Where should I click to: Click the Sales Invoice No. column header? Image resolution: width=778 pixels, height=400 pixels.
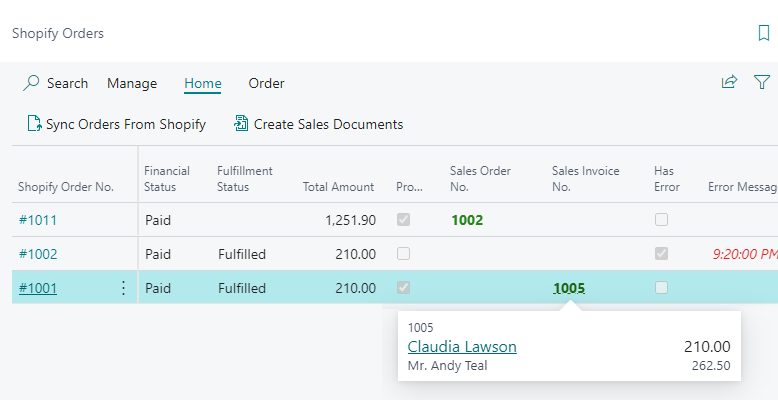(585, 179)
